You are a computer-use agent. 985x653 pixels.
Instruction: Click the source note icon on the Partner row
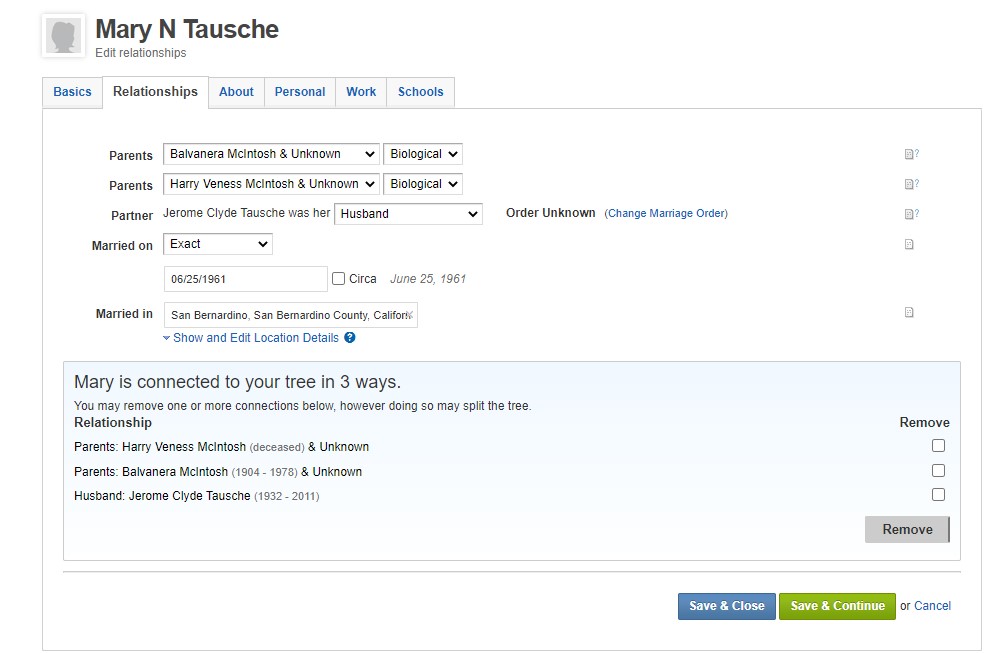910,214
